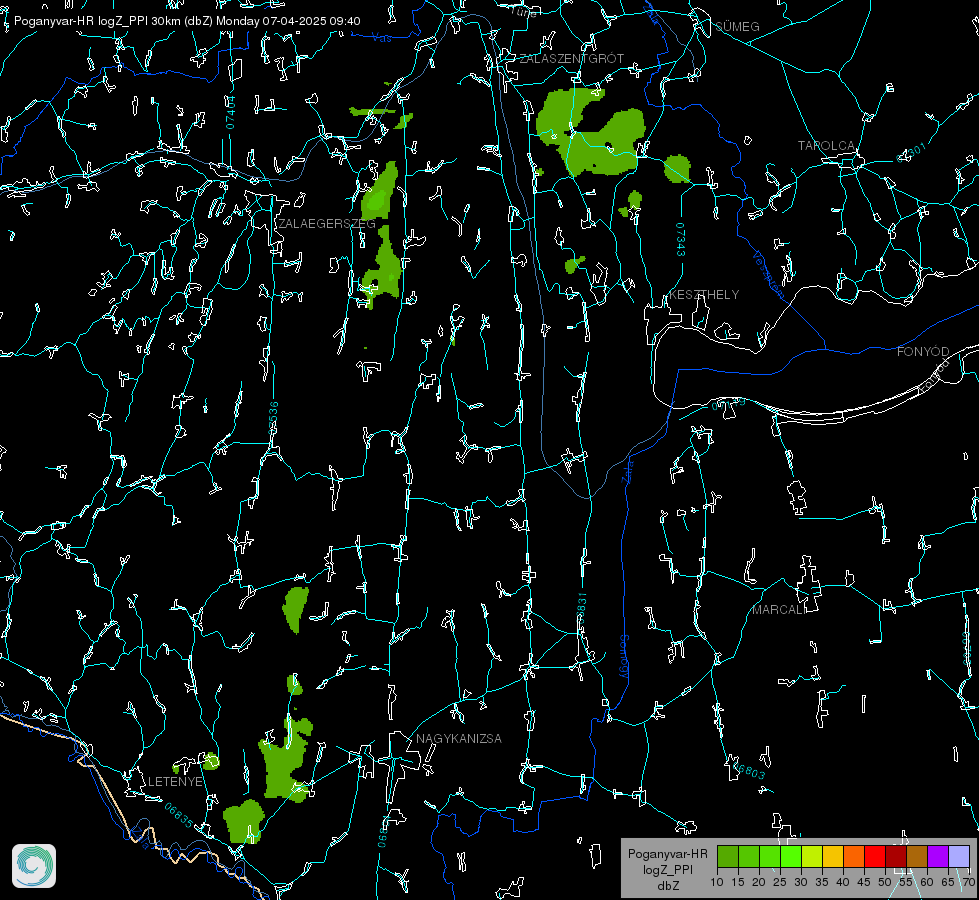Select the 30–35 dBZ yellow-green legend swatch
Screen dimensions: 979x900
click(x=812, y=856)
